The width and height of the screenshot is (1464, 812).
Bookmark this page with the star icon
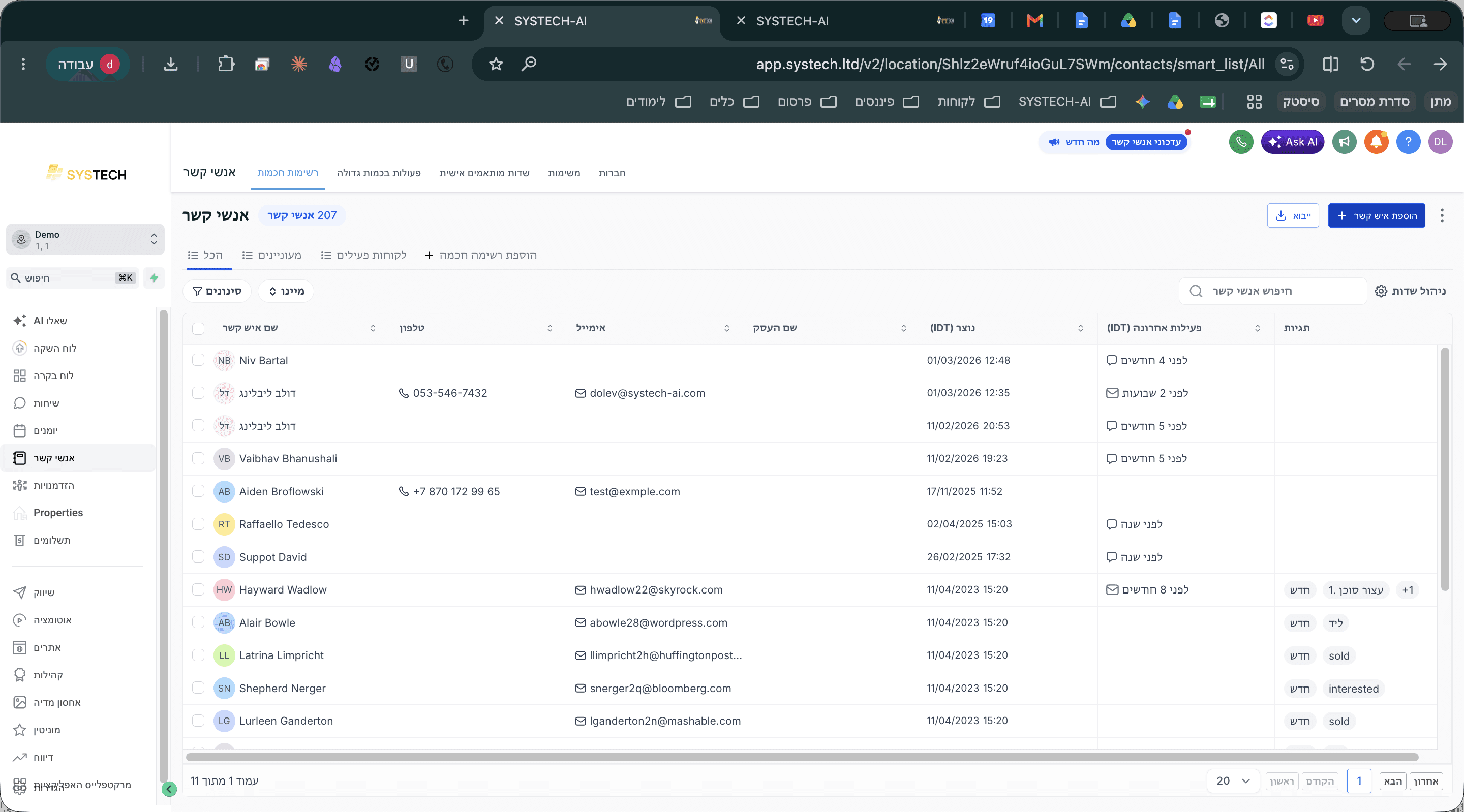(x=496, y=64)
